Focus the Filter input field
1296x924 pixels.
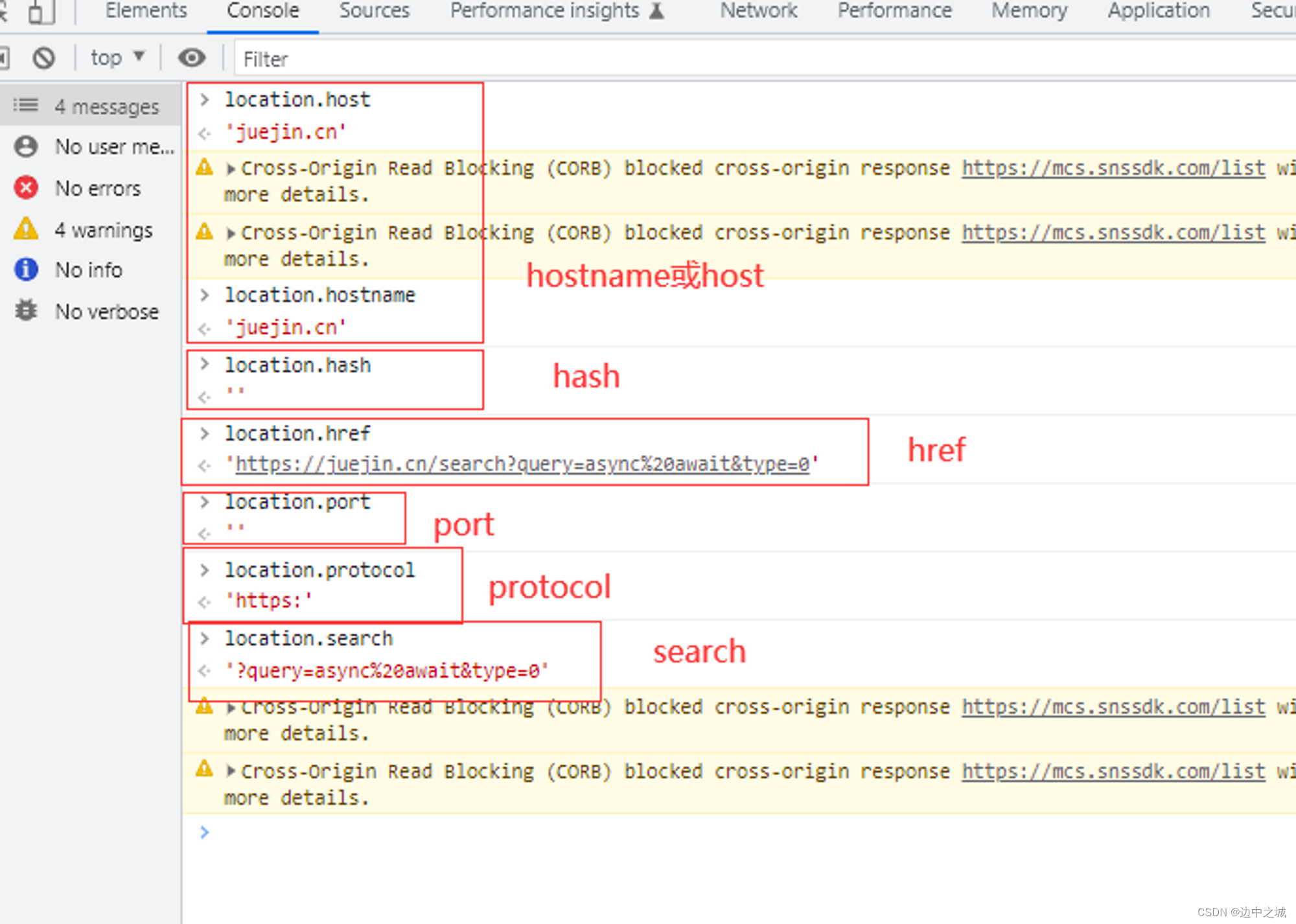765,59
